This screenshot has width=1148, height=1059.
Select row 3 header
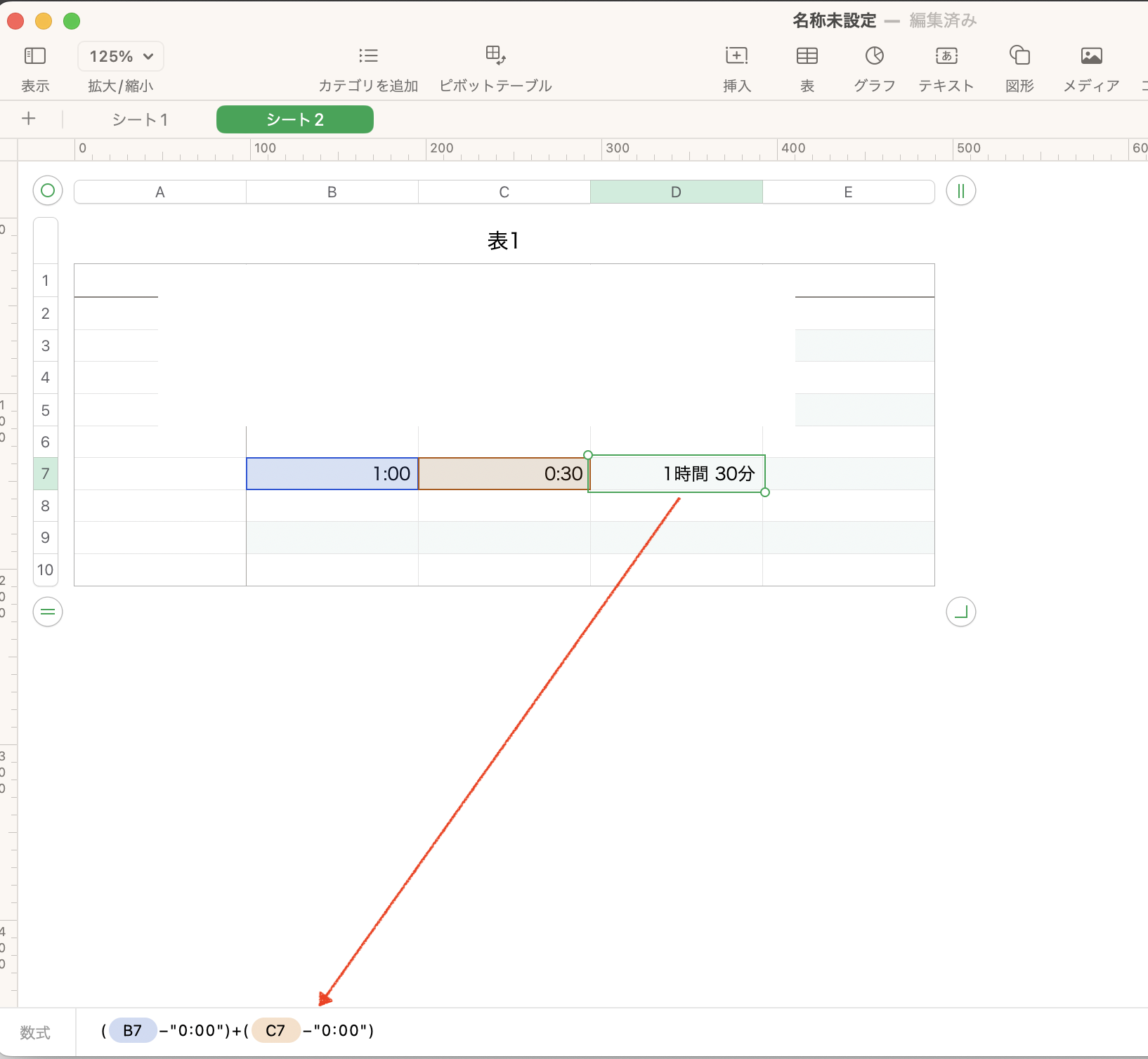46,346
